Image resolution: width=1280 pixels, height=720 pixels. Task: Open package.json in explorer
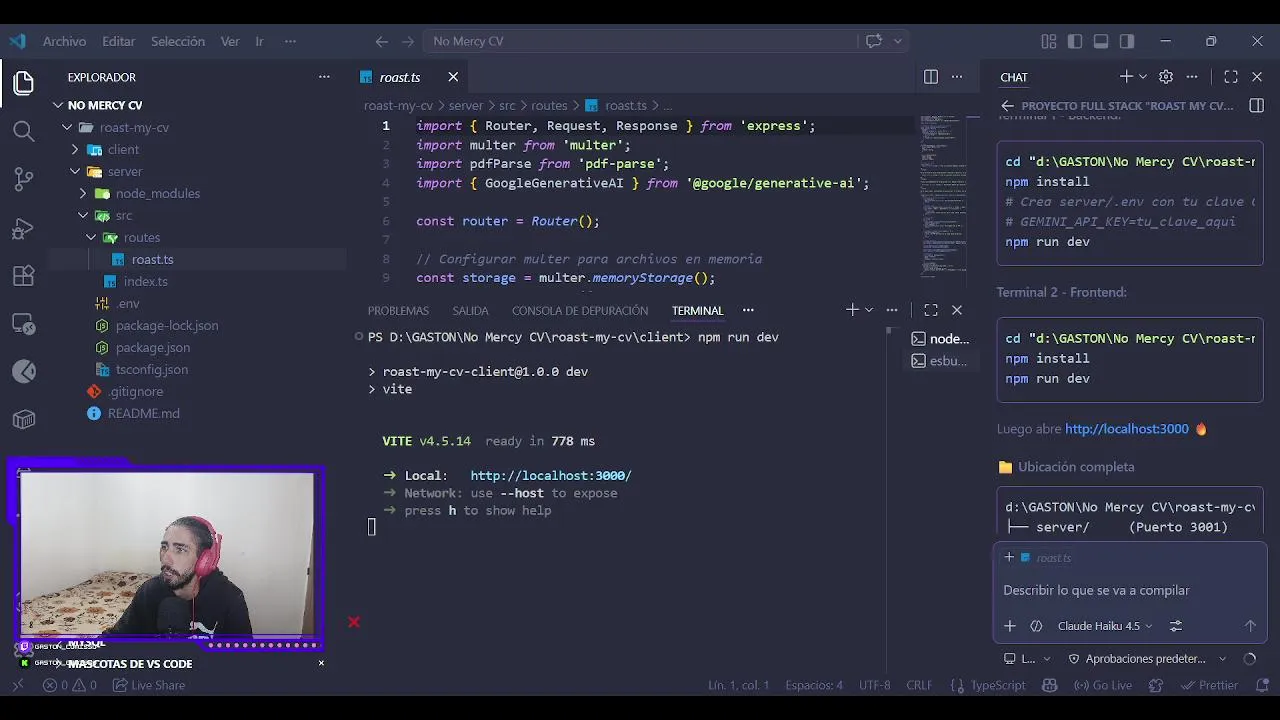pyautogui.click(x=152, y=347)
